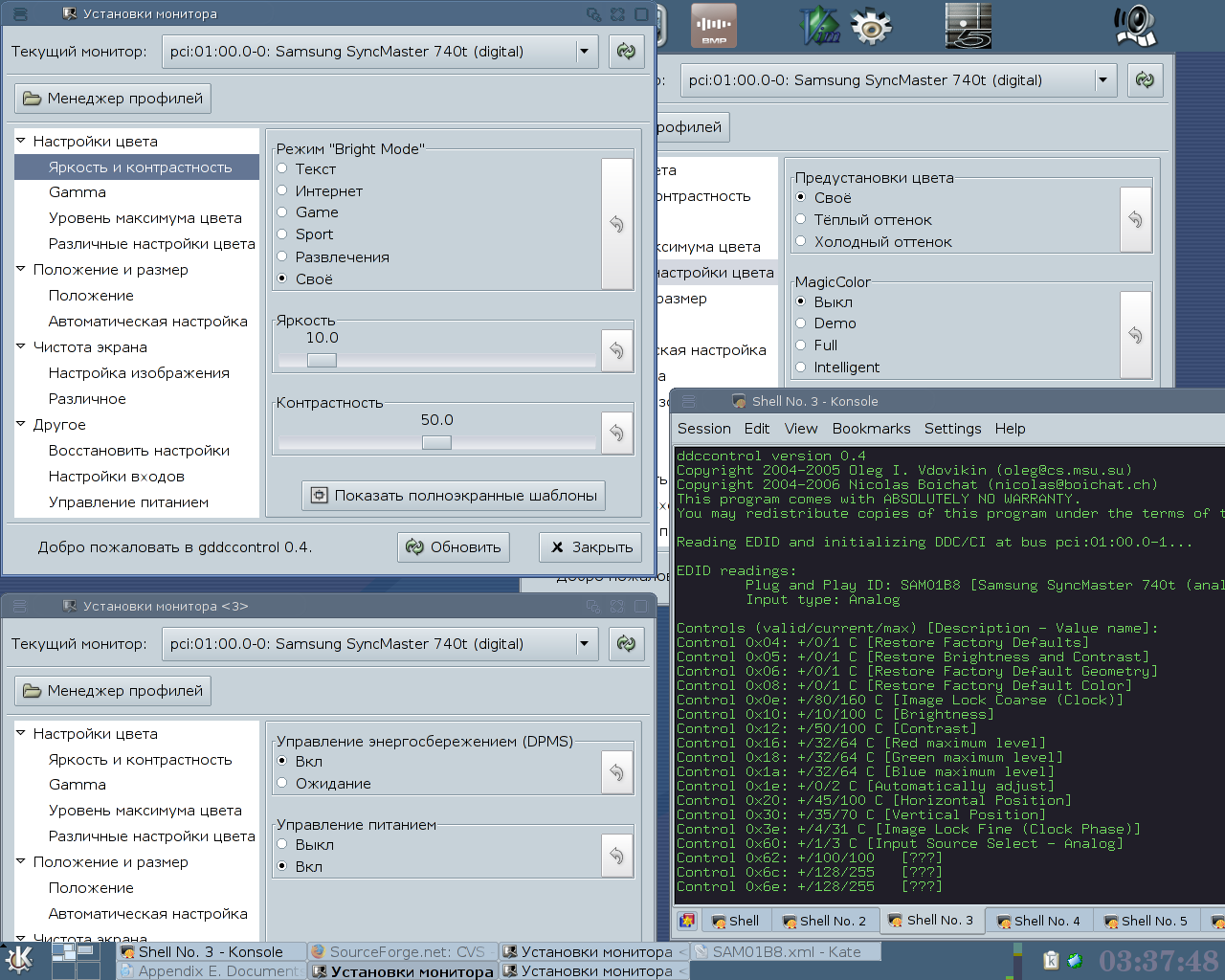Open the KDE K menu
Screen dimensions: 1225x980
coord(19,959)
